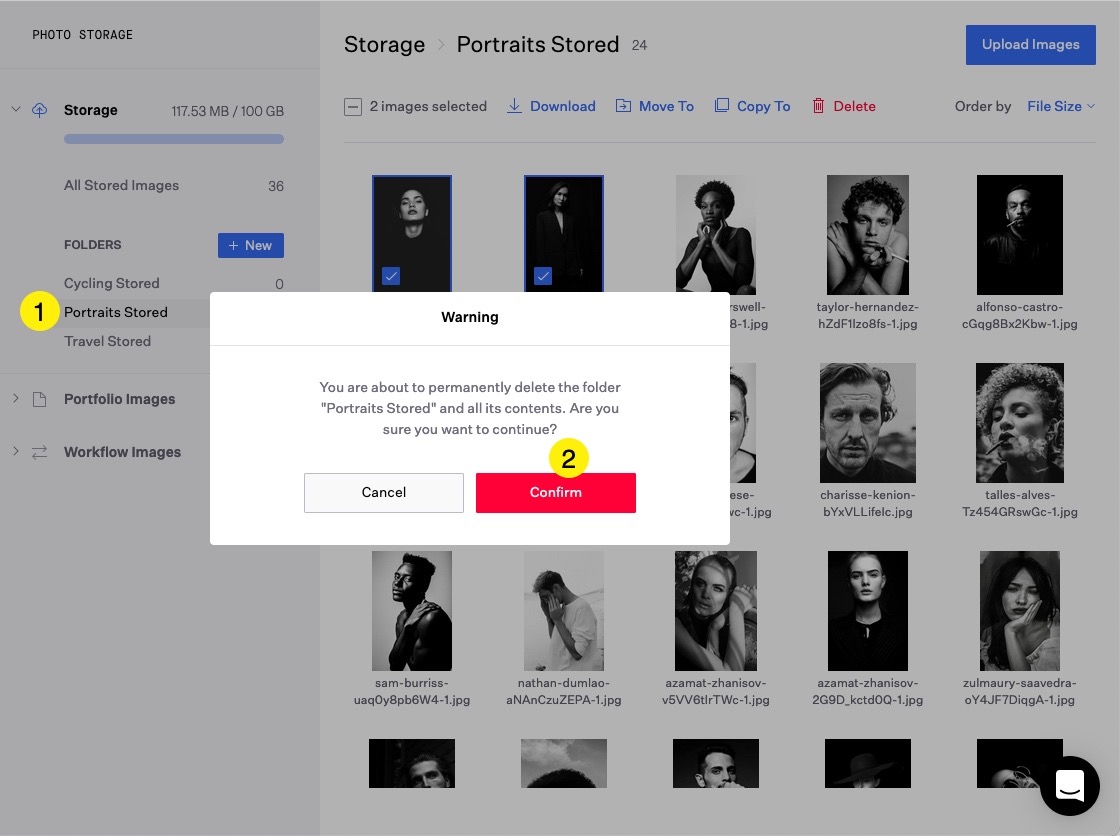1120x836 pixels.
Task: Uncheck the first selected portrait checkbox
Action: tap(391, 276)
